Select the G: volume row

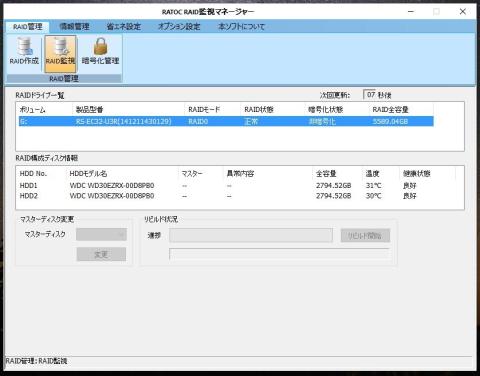coord(226,121)
